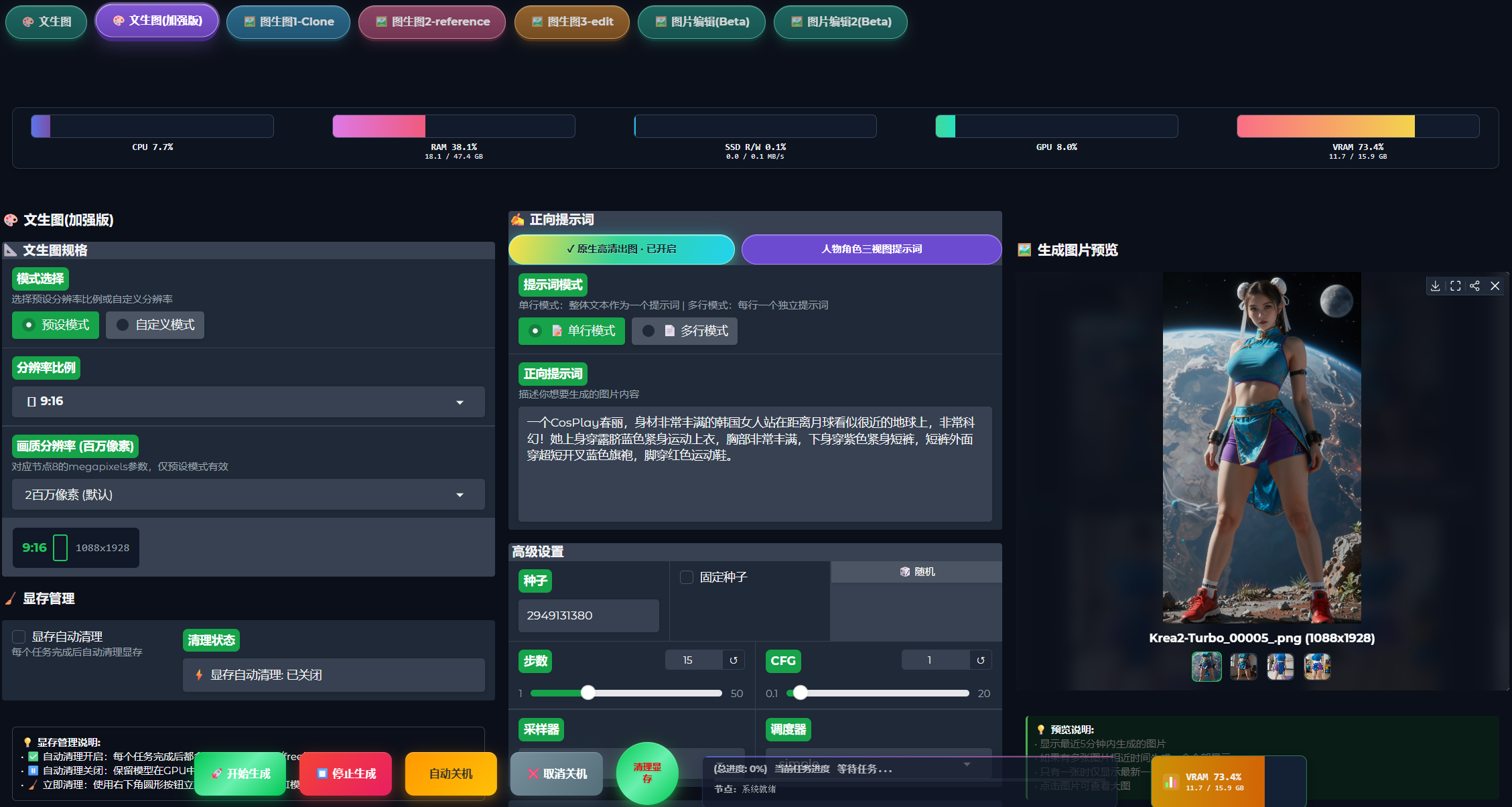The height and width of the screenshot is (807, 1512).
Task: Click the 显存自动清理: 已关闭 status field
Action: [334, 675]
